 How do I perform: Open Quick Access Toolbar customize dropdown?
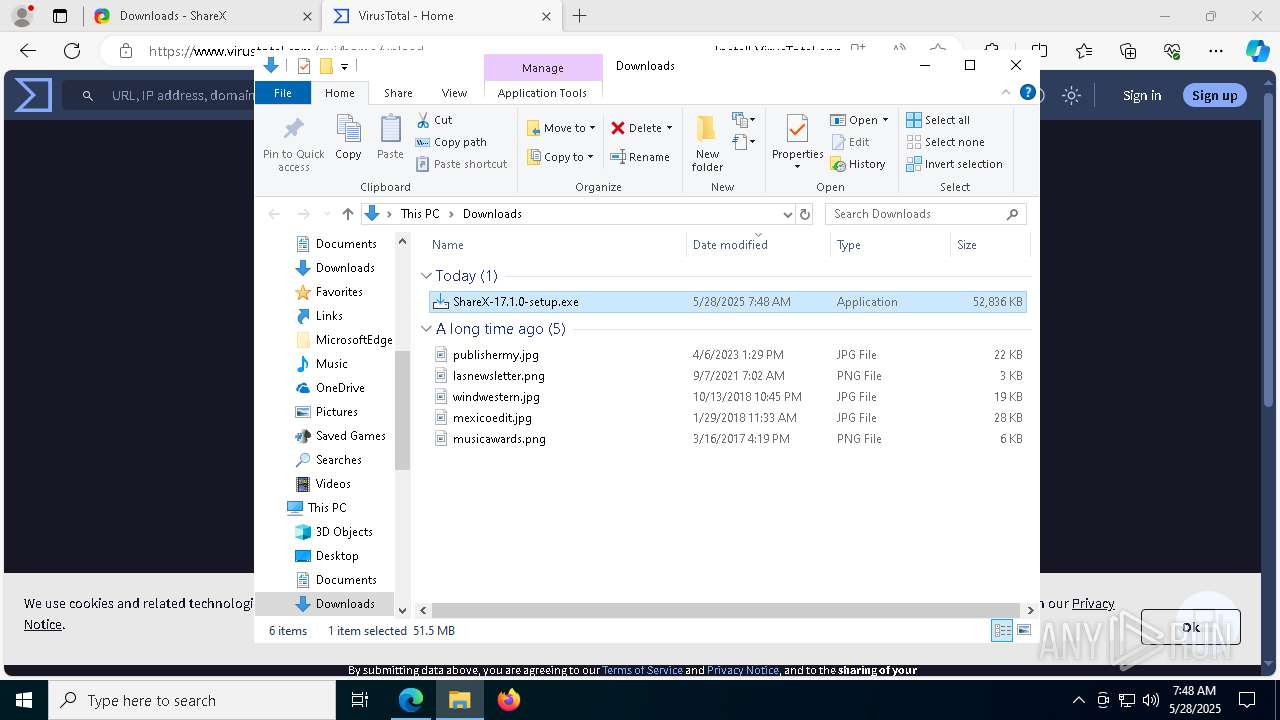point(345,66)
